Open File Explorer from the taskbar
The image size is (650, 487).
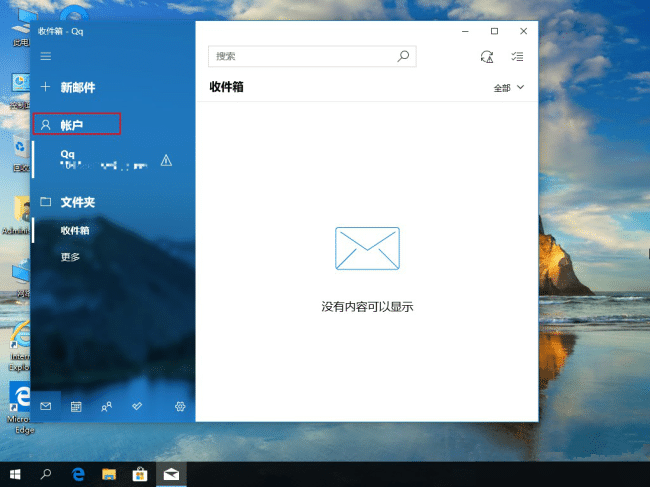(109, 474)
